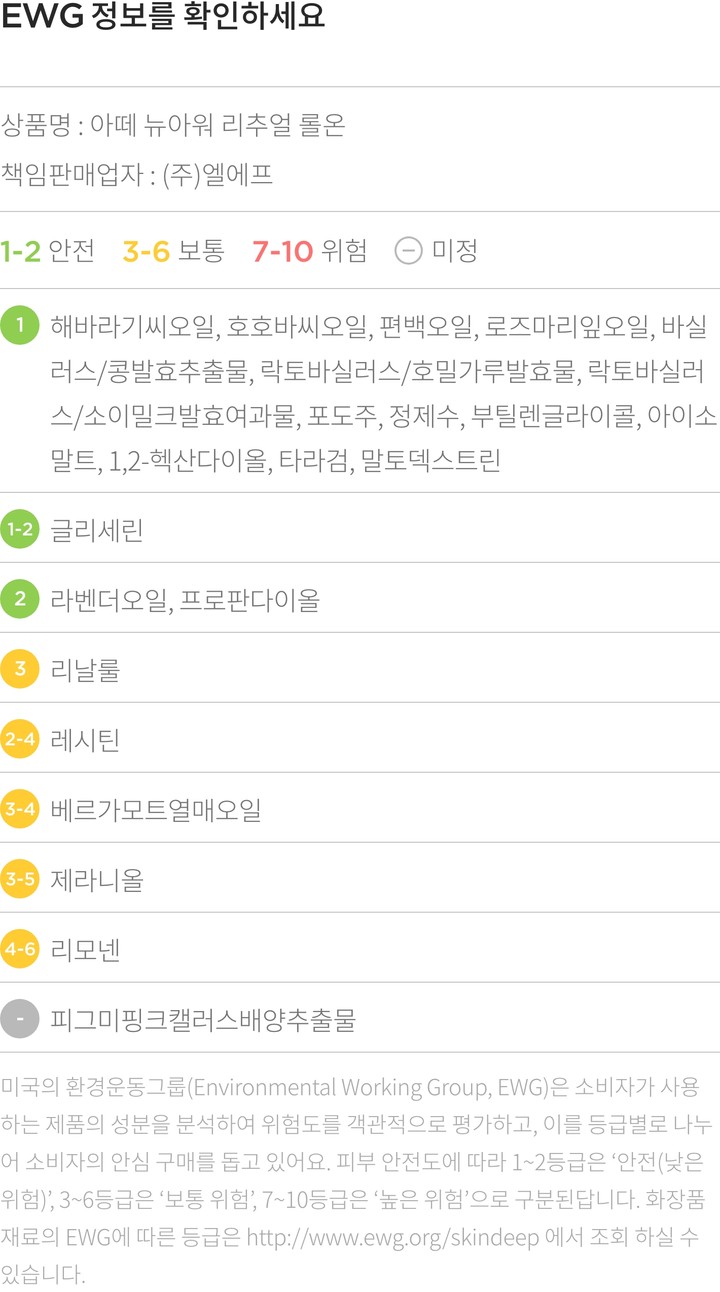Click the yellow grade 3 badge beside 리날룰
This screenshot has width=720, height=1292.
click(x=20, y=670)
